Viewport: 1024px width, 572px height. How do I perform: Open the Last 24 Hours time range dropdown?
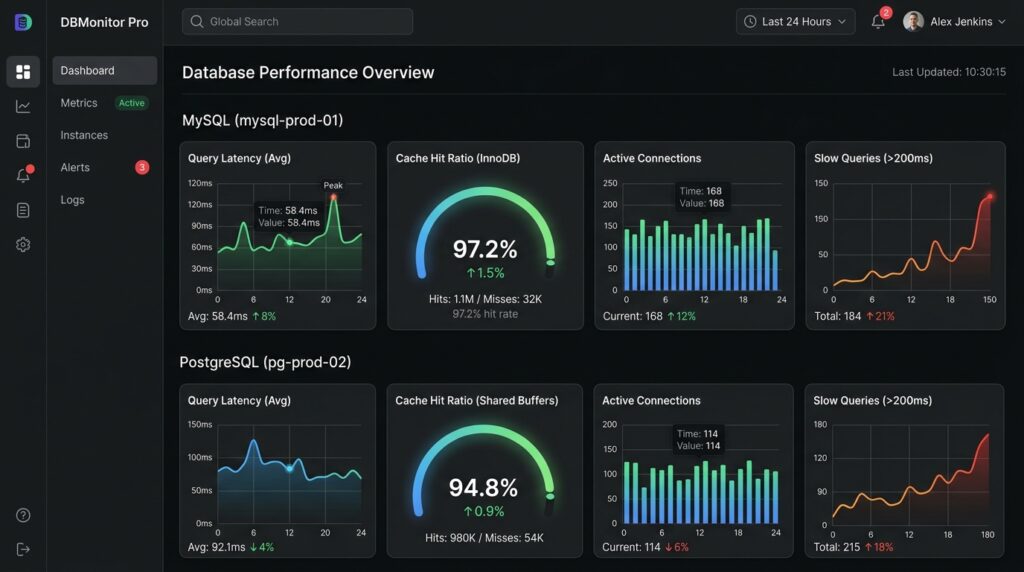795,22
